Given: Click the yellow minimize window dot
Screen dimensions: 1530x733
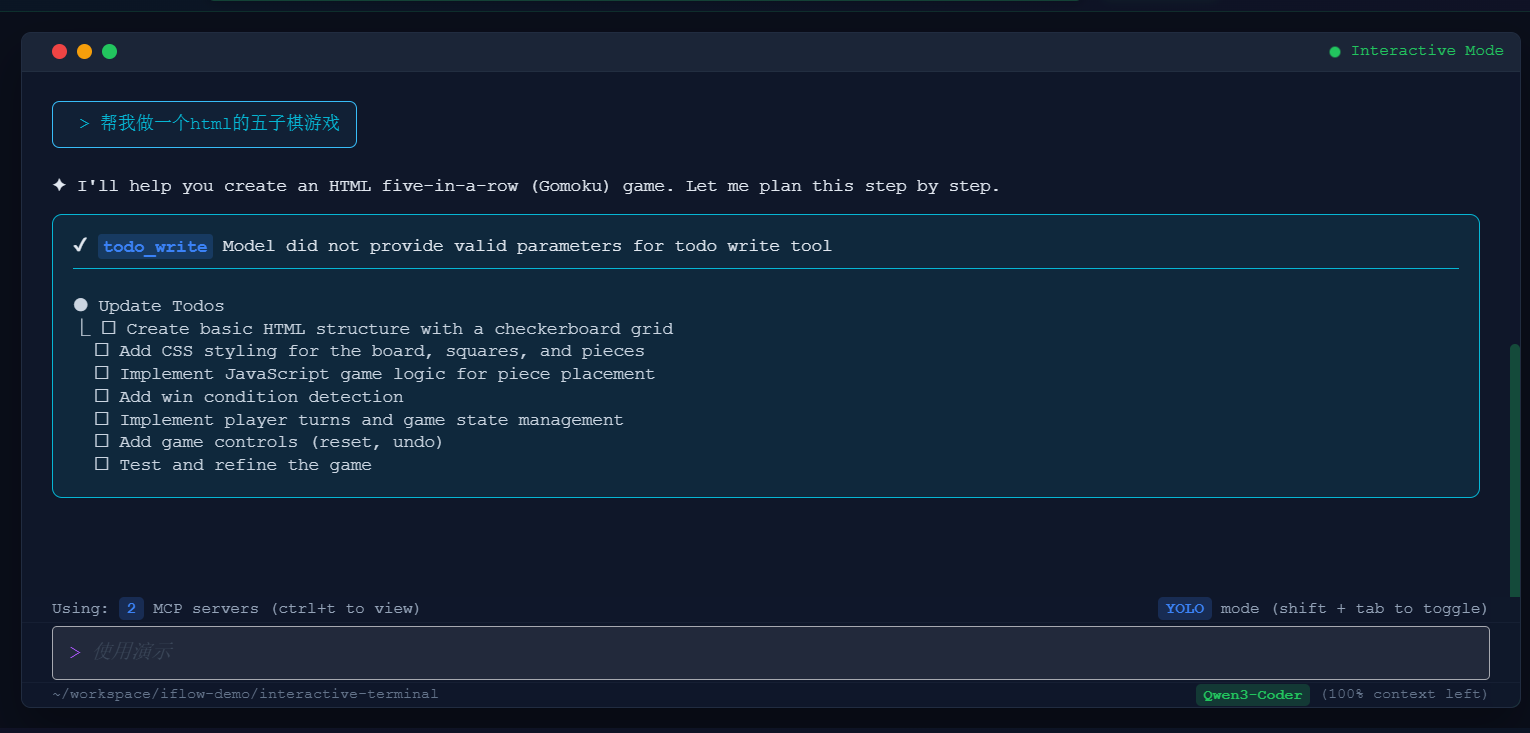Looking at the screenshot, I should coord(84,51).
